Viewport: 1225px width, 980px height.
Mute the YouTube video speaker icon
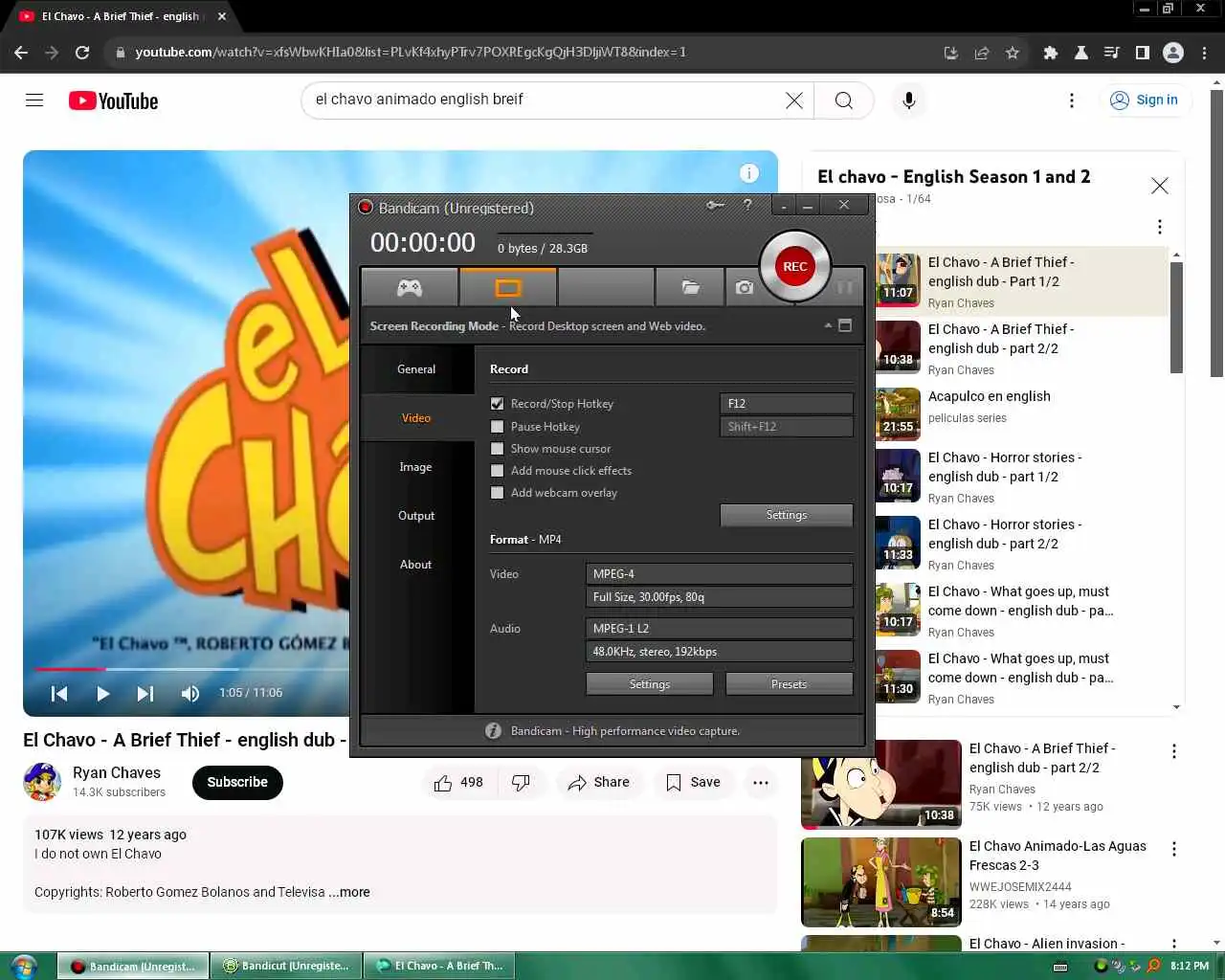coord(190,693)
